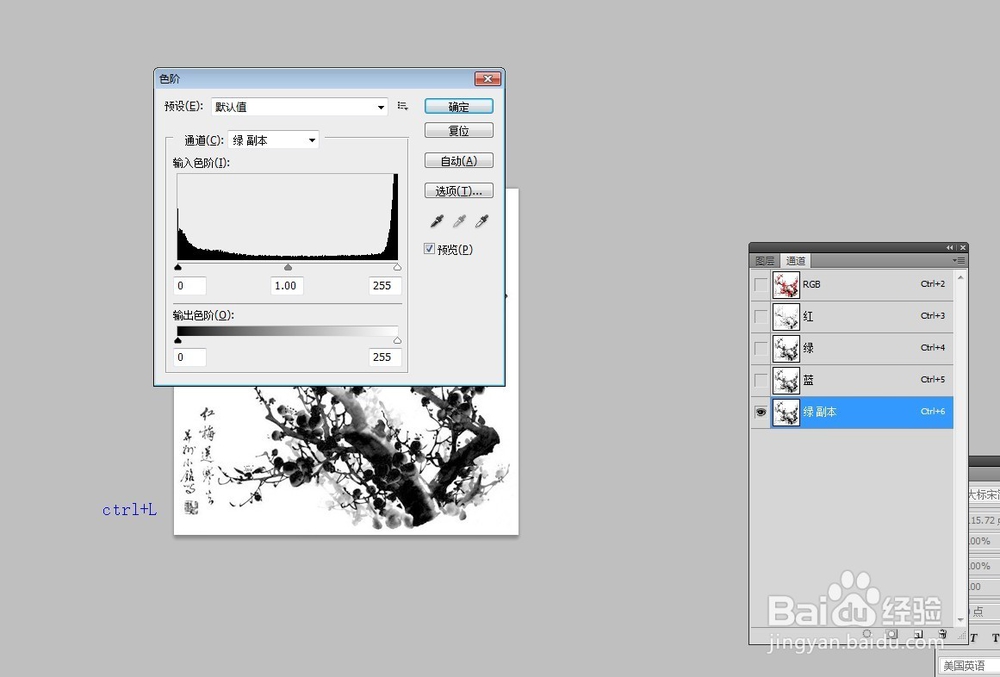Select the 绿 channel row
Screen dimensions: 1000x677
pos(853,348)
